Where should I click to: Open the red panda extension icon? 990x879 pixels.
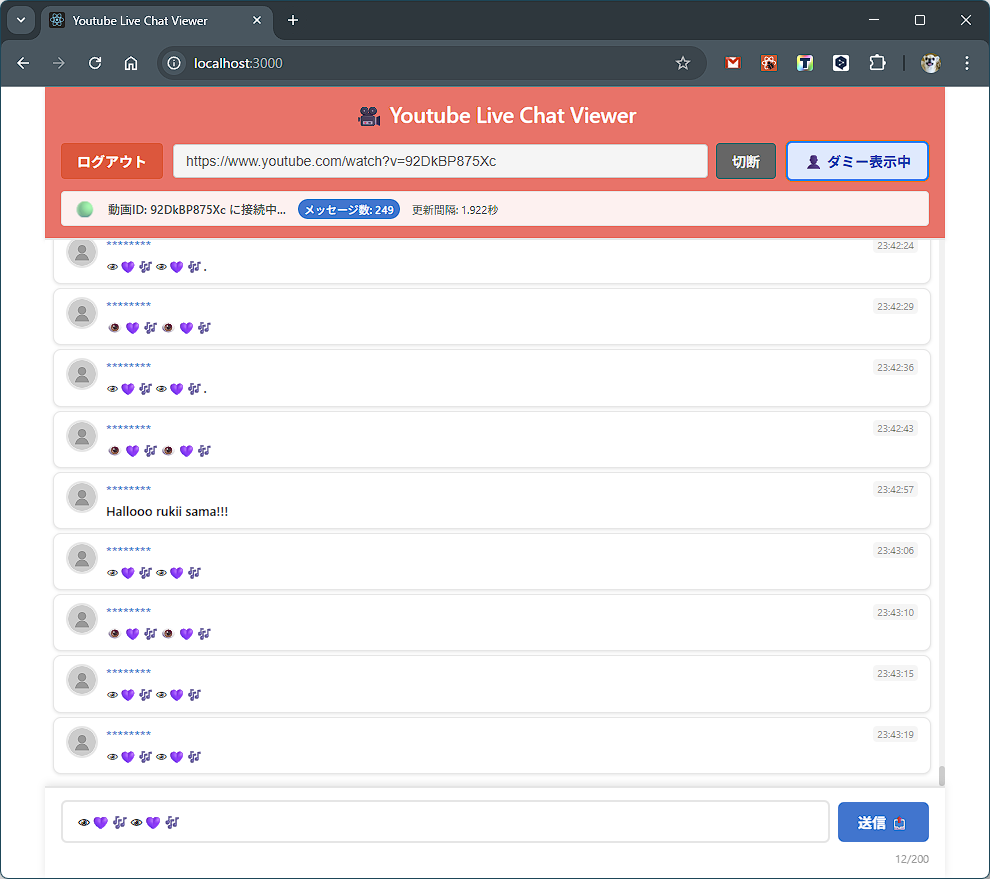(768, 63)
